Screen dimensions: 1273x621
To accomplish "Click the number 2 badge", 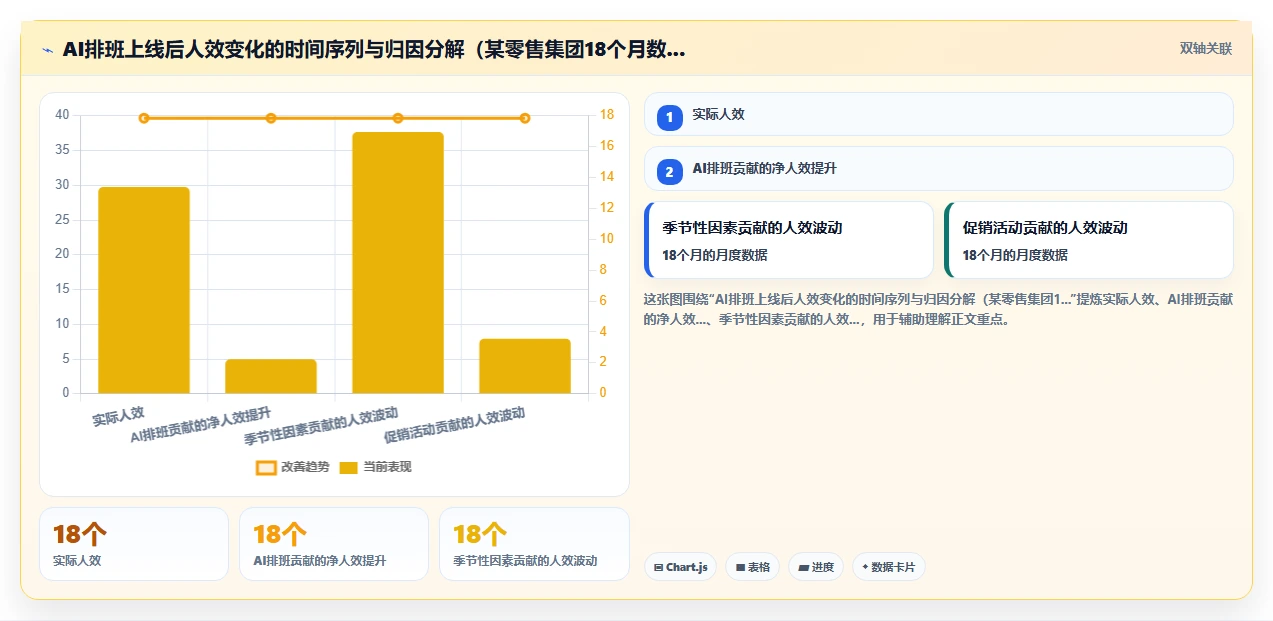I will [670, 172].
